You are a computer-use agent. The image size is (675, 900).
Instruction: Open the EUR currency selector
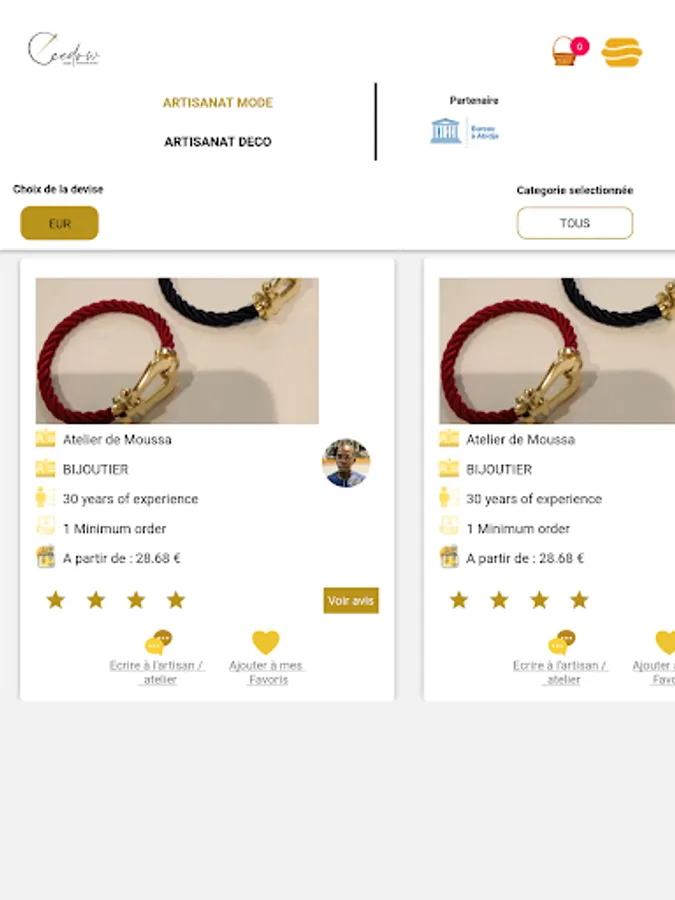tap(60, 223)
